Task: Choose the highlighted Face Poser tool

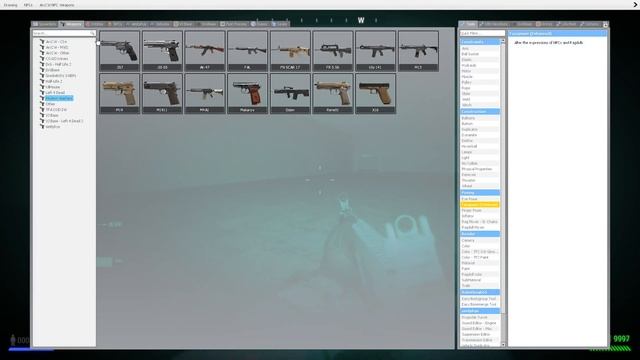Action: point(480,204)
